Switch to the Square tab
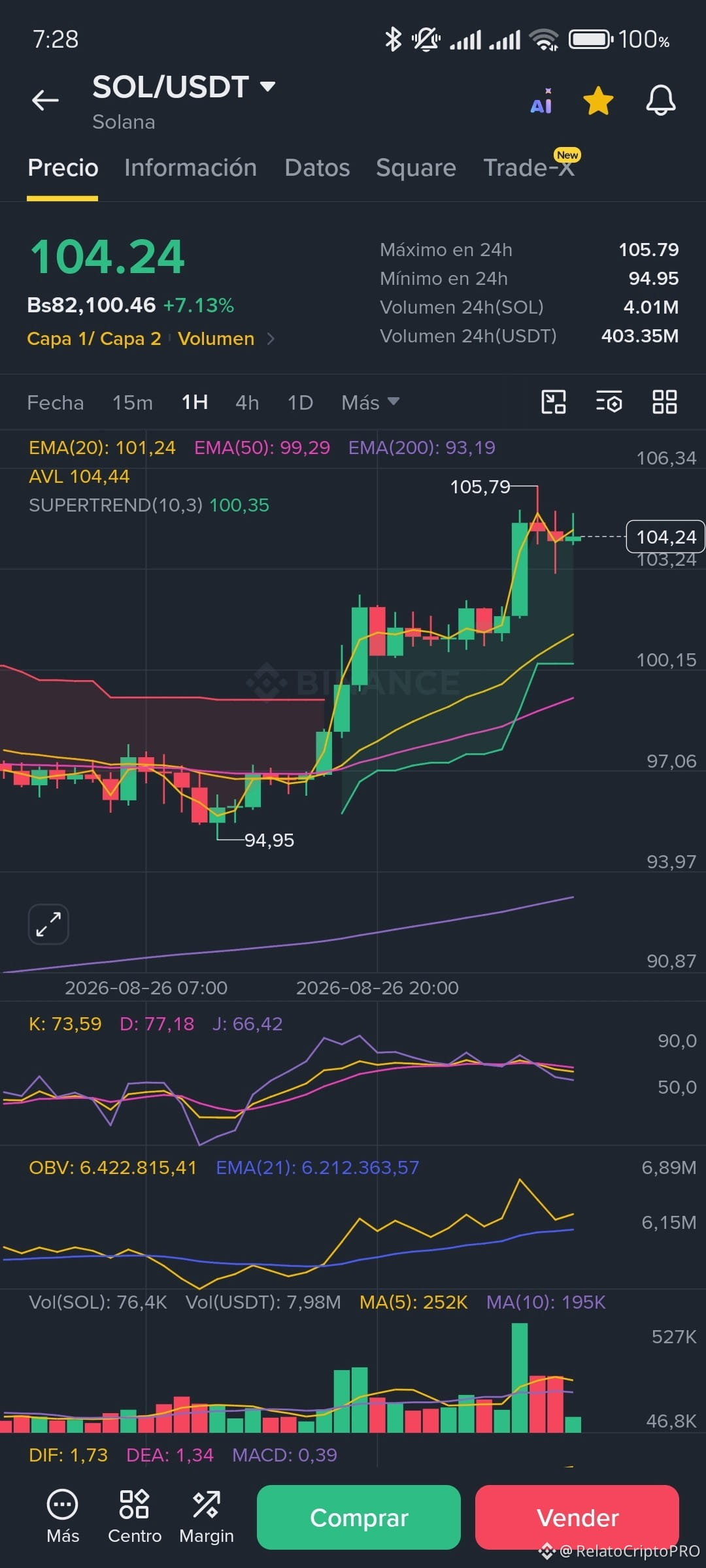The height and width of the screenshot is (1568, 706). click(416, 168)
